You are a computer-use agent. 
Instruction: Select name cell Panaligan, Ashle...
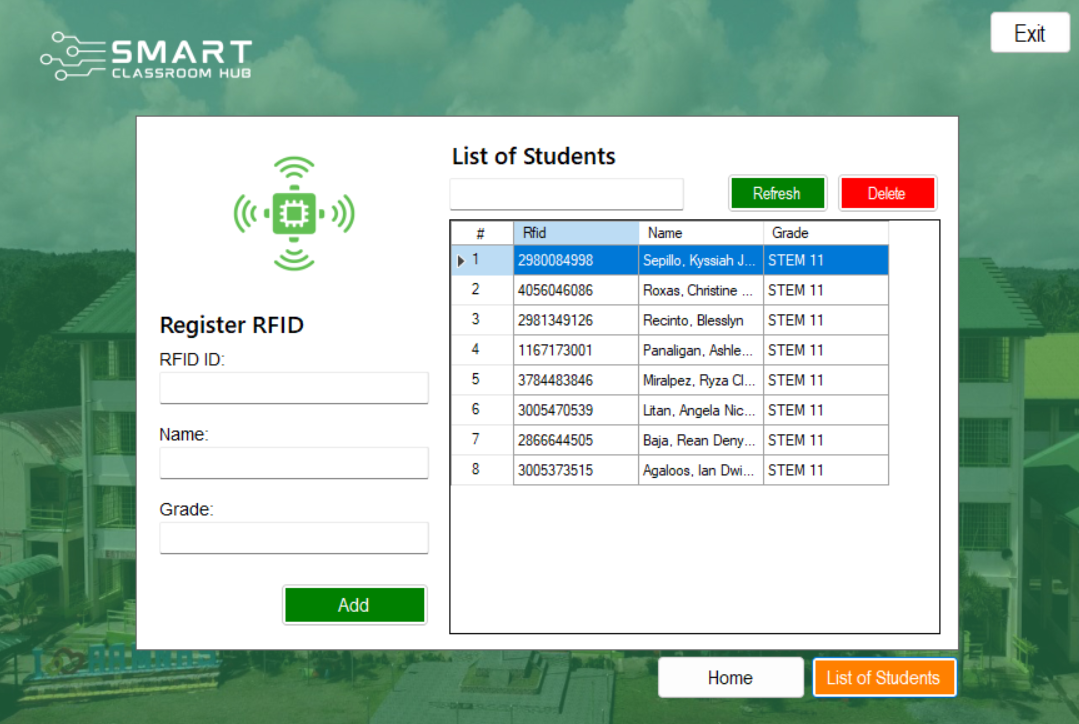click(701, 350)
